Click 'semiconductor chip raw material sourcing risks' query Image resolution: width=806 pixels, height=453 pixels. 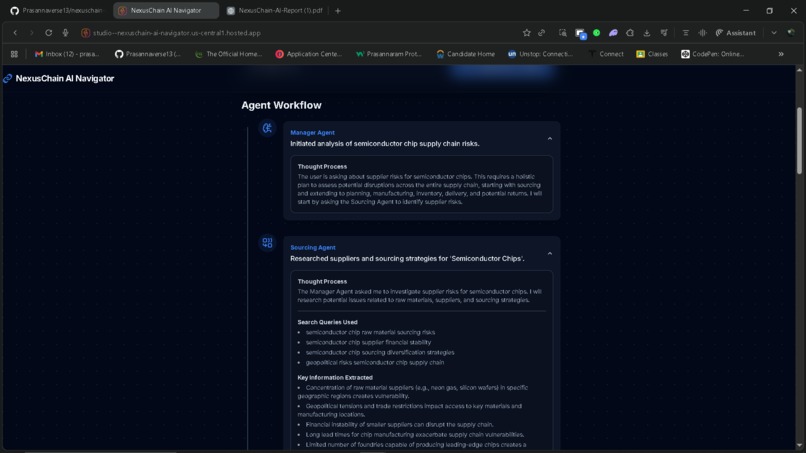(x=370, y=332)
